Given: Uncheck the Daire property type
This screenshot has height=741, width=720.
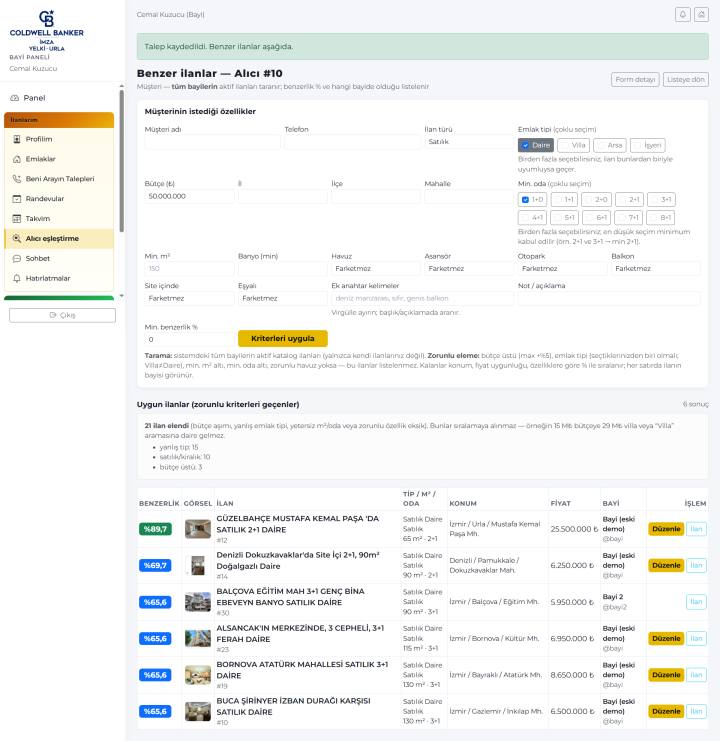Looking at the screenshot, I should [x=525, y=146].
